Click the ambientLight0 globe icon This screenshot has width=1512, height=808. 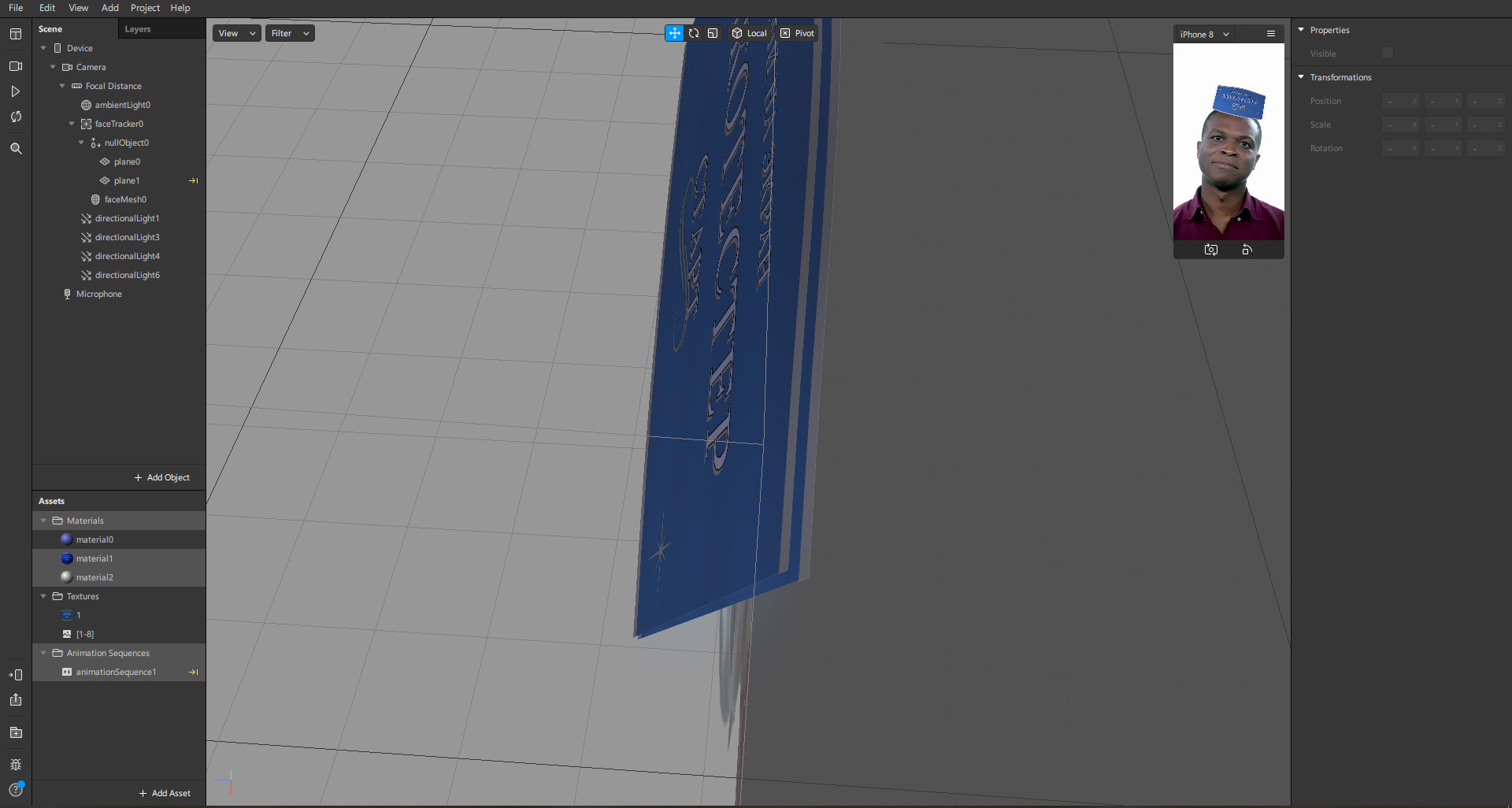coord(86,105)
